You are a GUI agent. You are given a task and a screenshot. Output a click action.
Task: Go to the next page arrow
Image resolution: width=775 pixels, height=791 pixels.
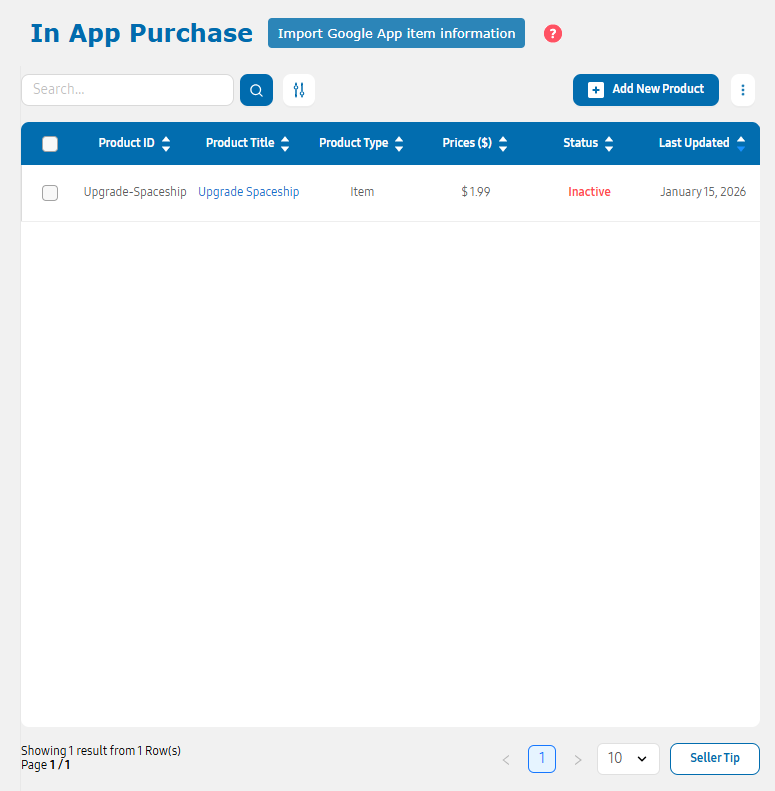coord(577,760)
